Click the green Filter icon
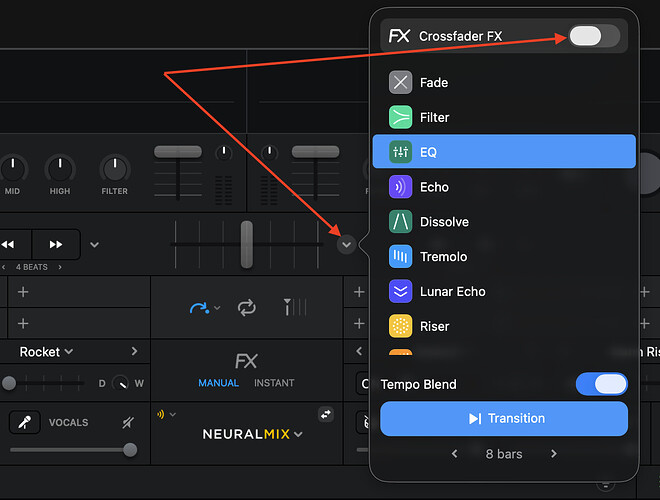Image resolution: width=660 pixels, height=500 pixels. pyautogui.click(x=400, y=117)
